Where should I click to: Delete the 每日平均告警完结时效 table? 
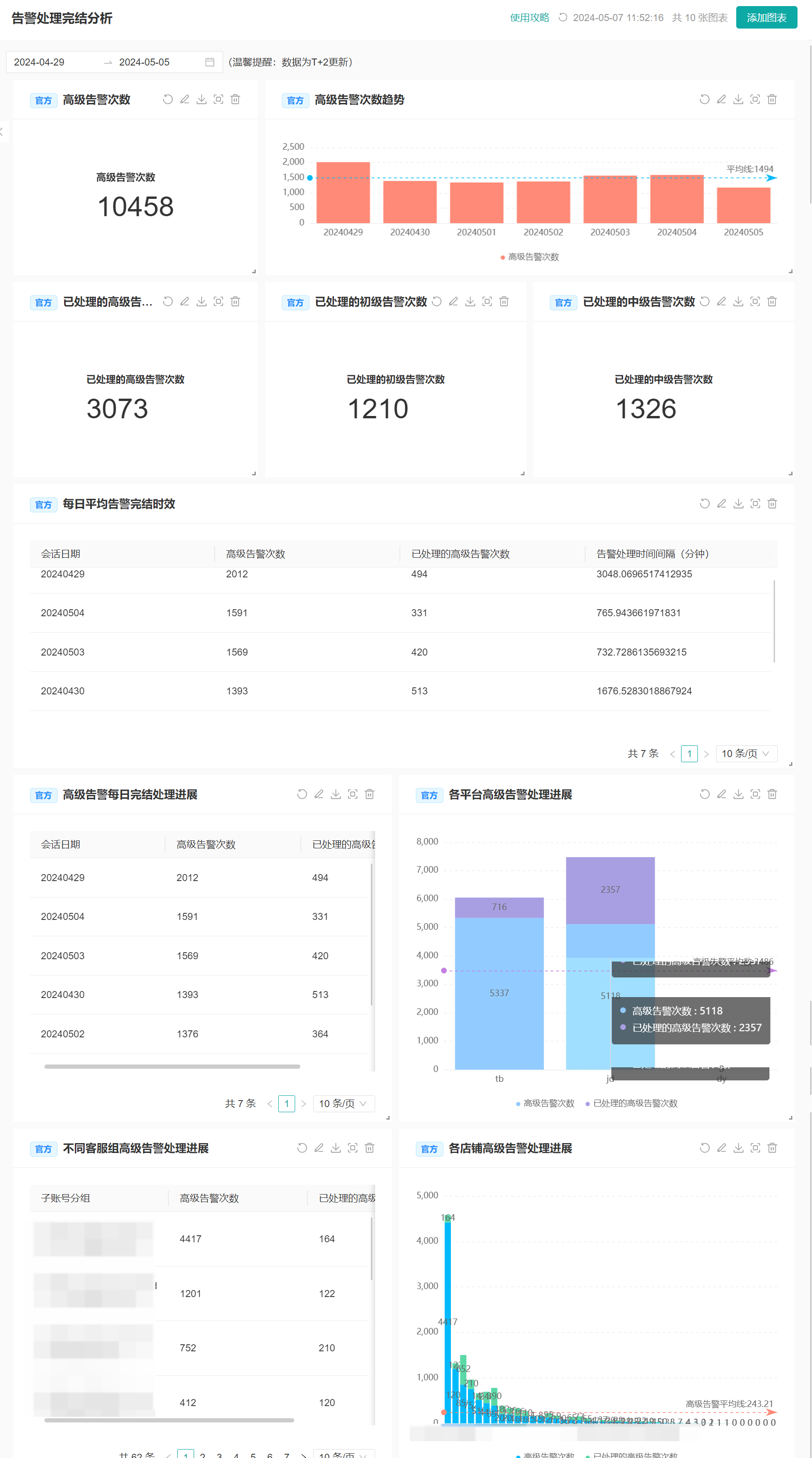coord(772,504)
